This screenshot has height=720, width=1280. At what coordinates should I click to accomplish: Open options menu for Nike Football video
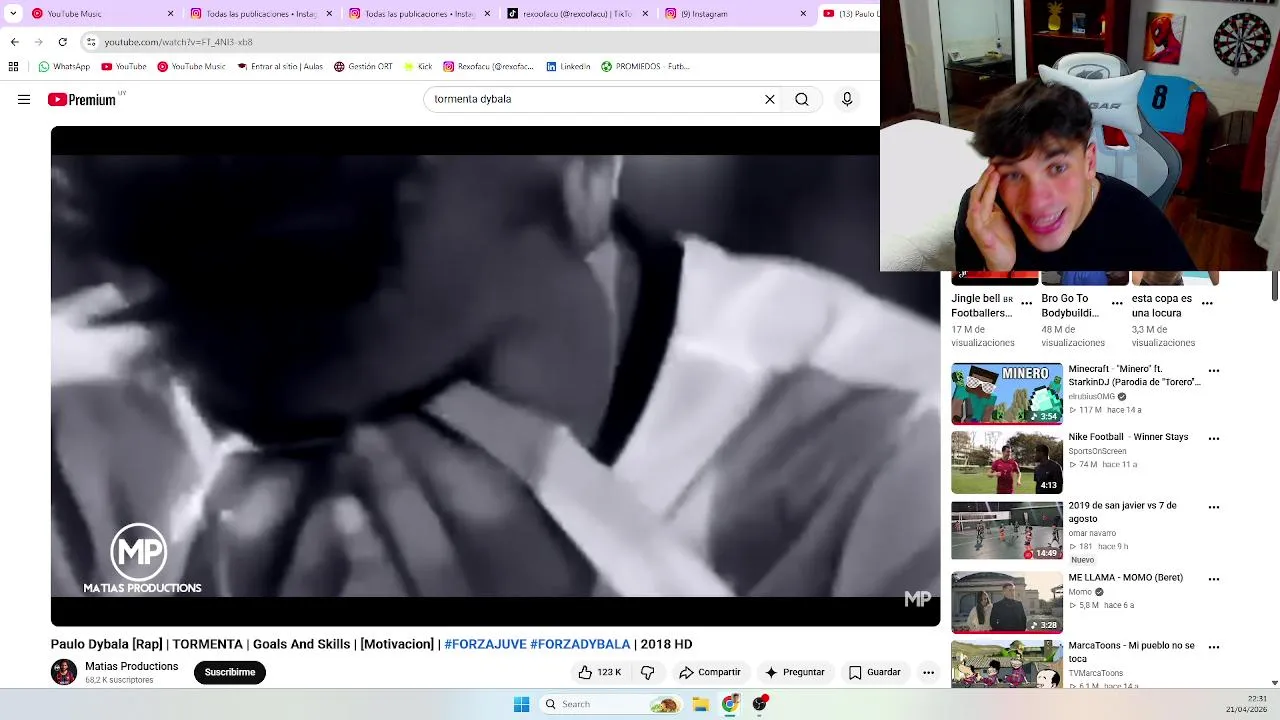tap(1214, 439)
